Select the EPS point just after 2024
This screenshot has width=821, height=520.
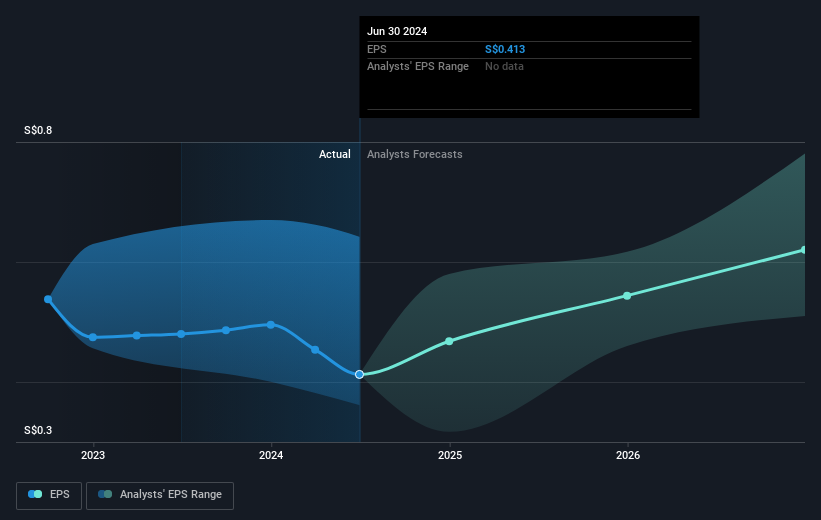point(315,350)
